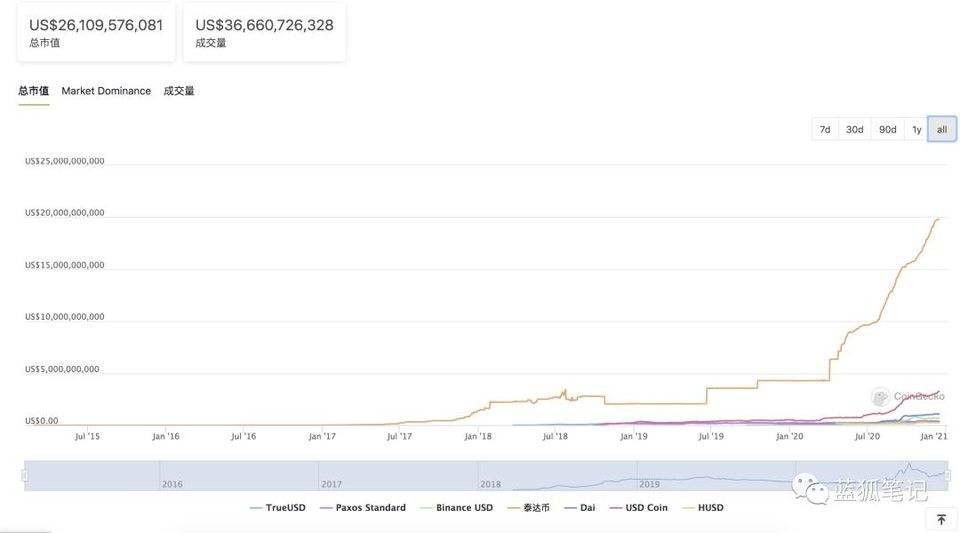960x533 pixels.
Task: Switch to the 成交量 tab
Action: coord(179,91)
